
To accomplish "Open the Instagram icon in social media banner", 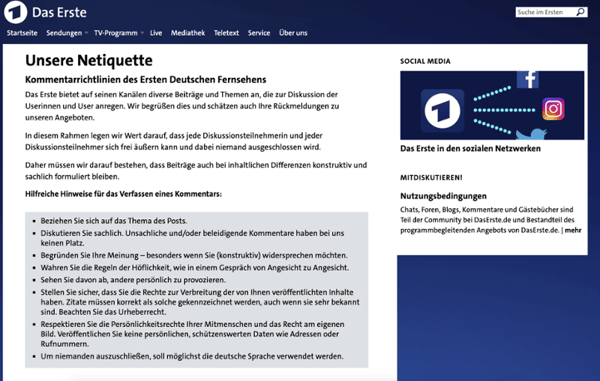I will pyautogui.click(x=553, y=109).
